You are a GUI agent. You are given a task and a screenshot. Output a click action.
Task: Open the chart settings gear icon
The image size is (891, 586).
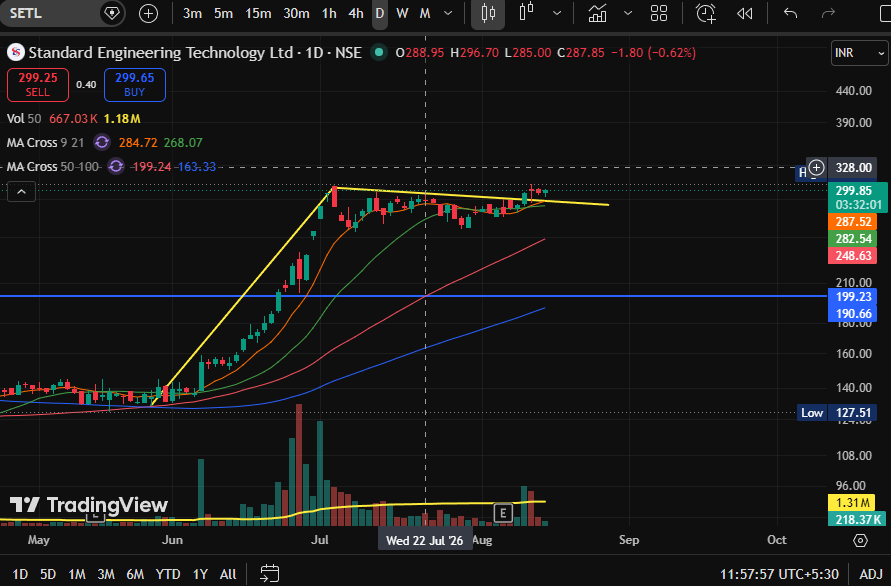[x=860, y=540]
